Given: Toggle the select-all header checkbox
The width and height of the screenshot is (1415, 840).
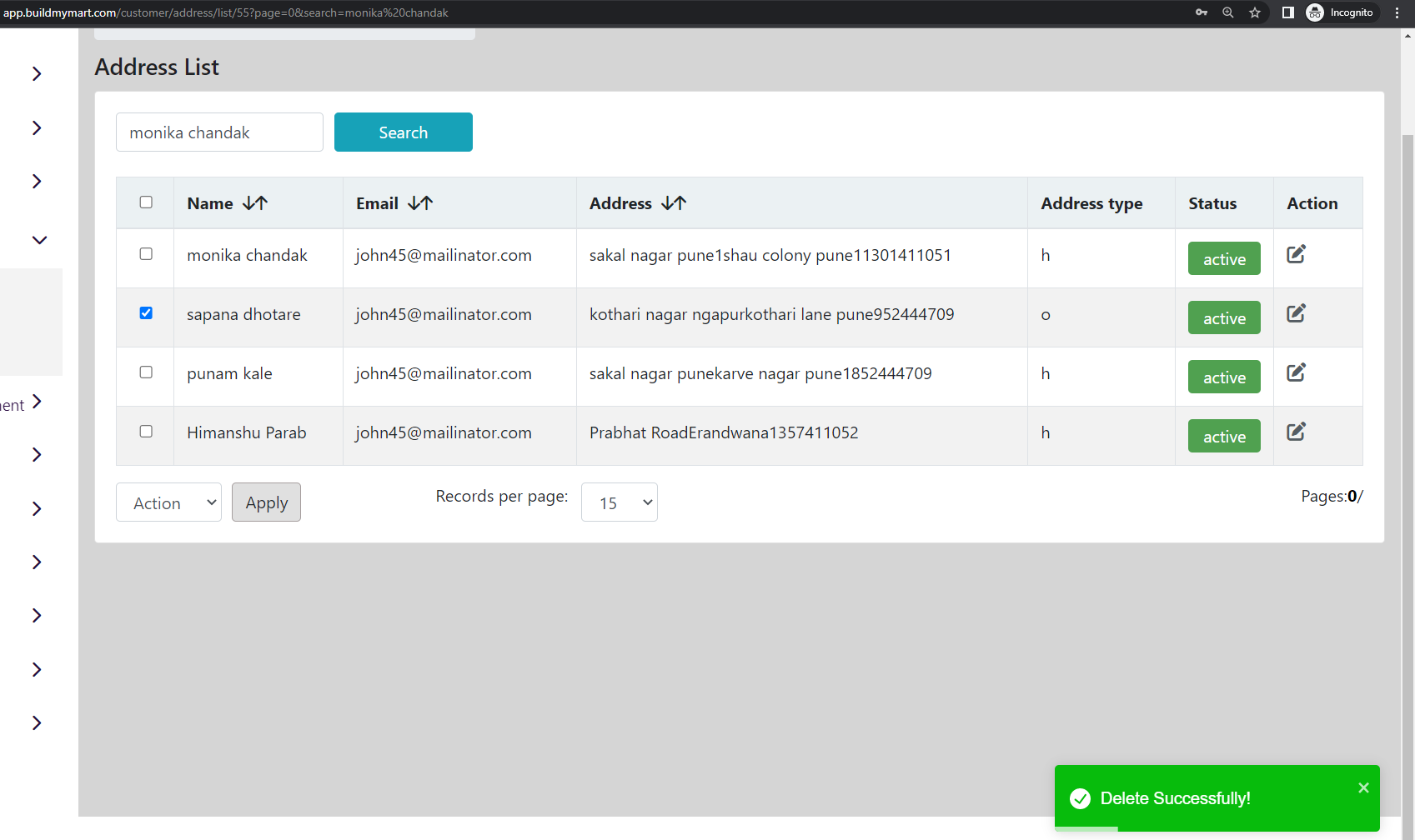Looking at the screenshot, I should 146,202.
